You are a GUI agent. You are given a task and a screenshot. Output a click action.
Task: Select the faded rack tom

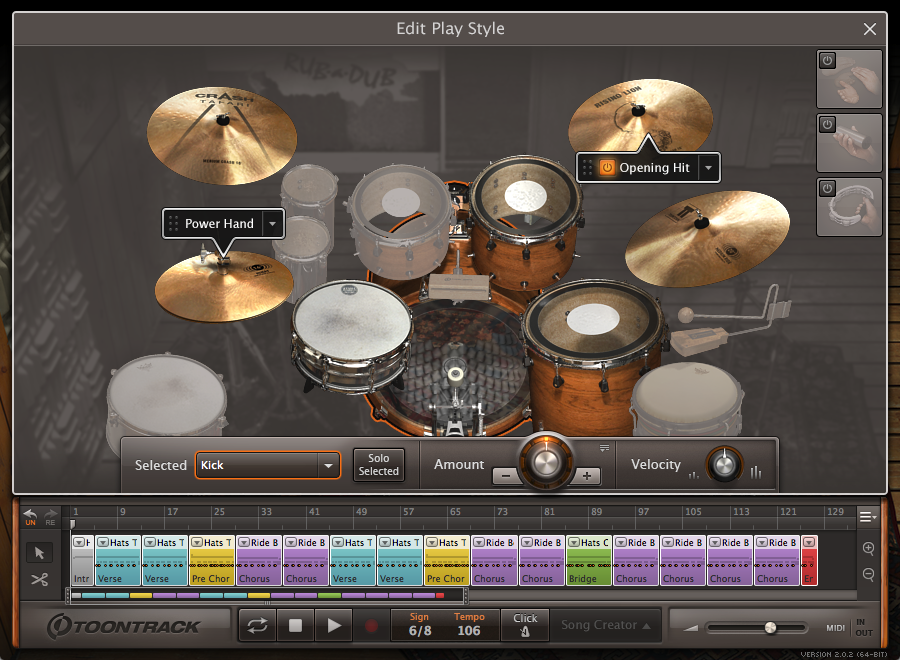400,221
